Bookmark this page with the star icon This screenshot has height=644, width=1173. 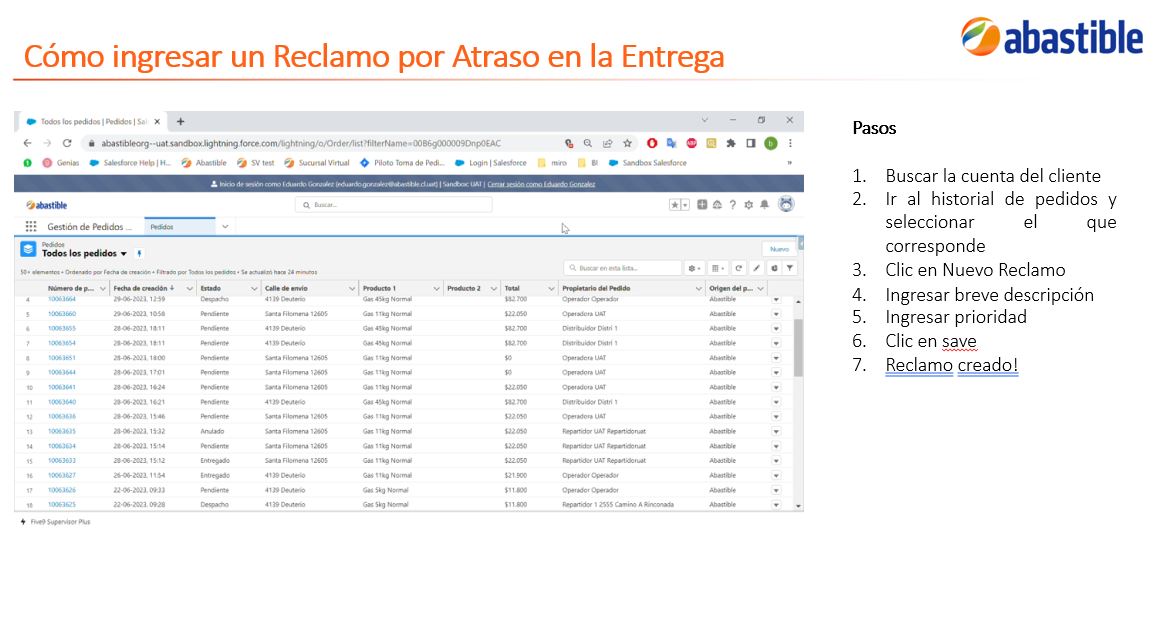pyautogui.click(x=628, y=143)
